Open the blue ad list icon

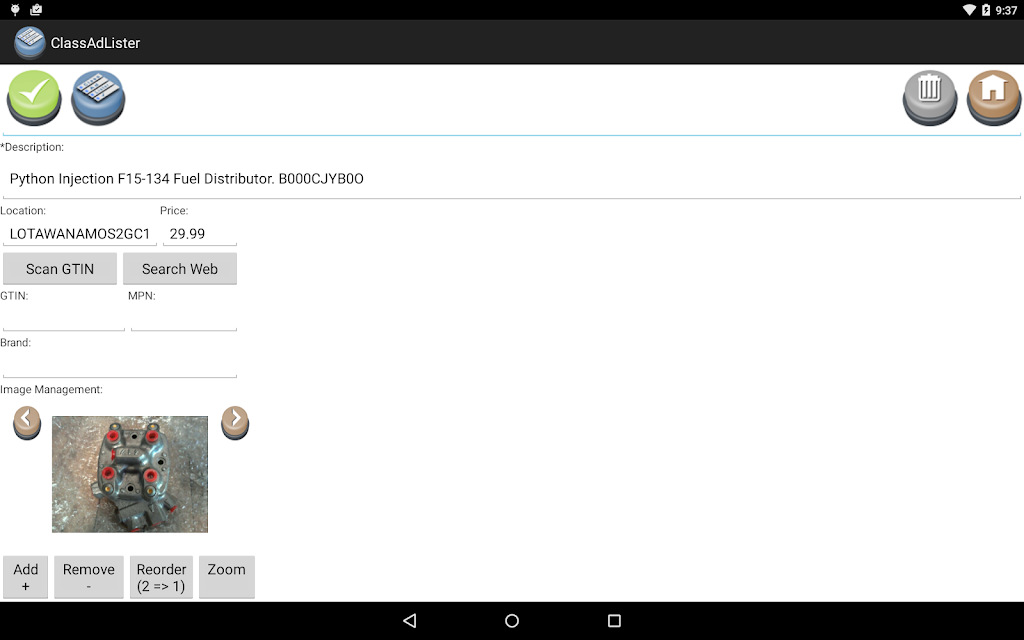pos(98,98)
